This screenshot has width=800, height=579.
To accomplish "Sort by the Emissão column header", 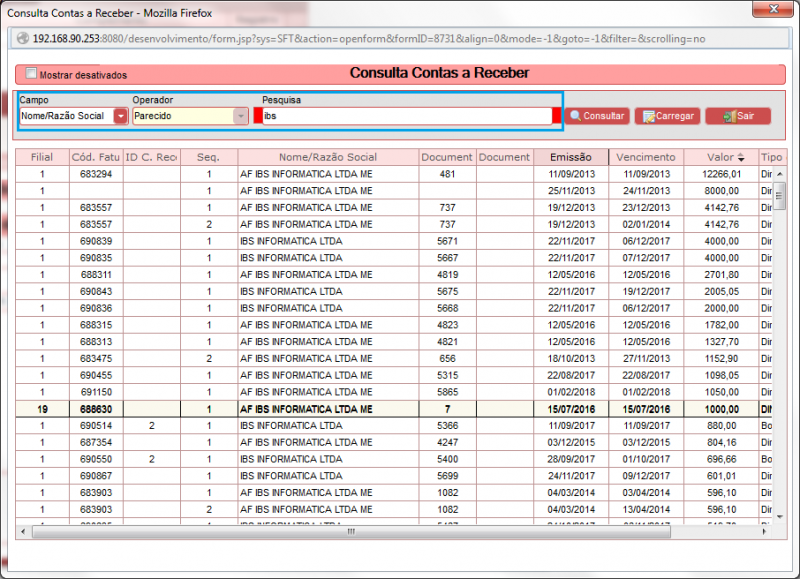I will (x=571, y=157).
